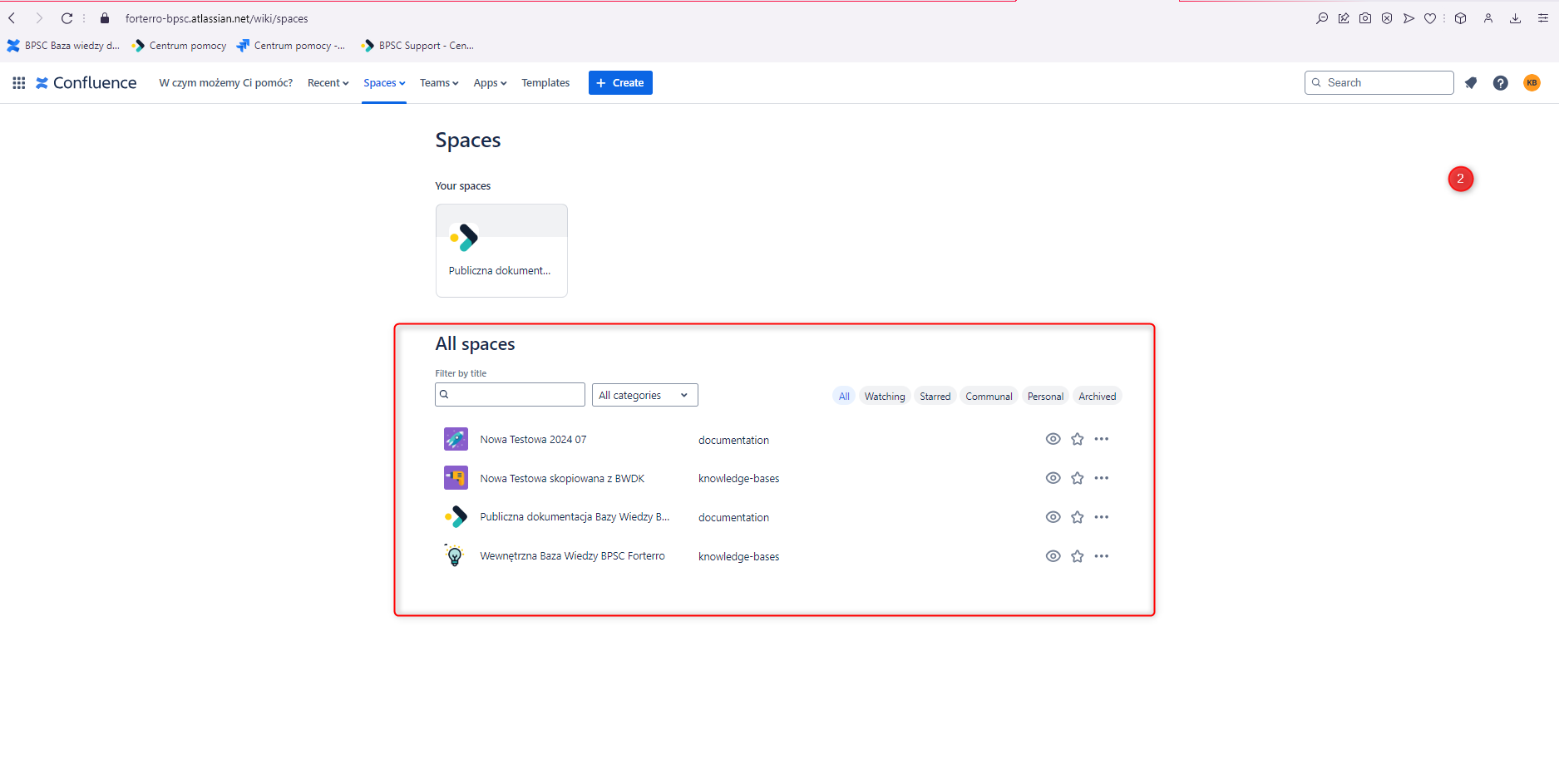The image size is (1559, 784).
Task: Open the KB user profile avatar
Action: pyautogui.click(x=1532, y=82)
